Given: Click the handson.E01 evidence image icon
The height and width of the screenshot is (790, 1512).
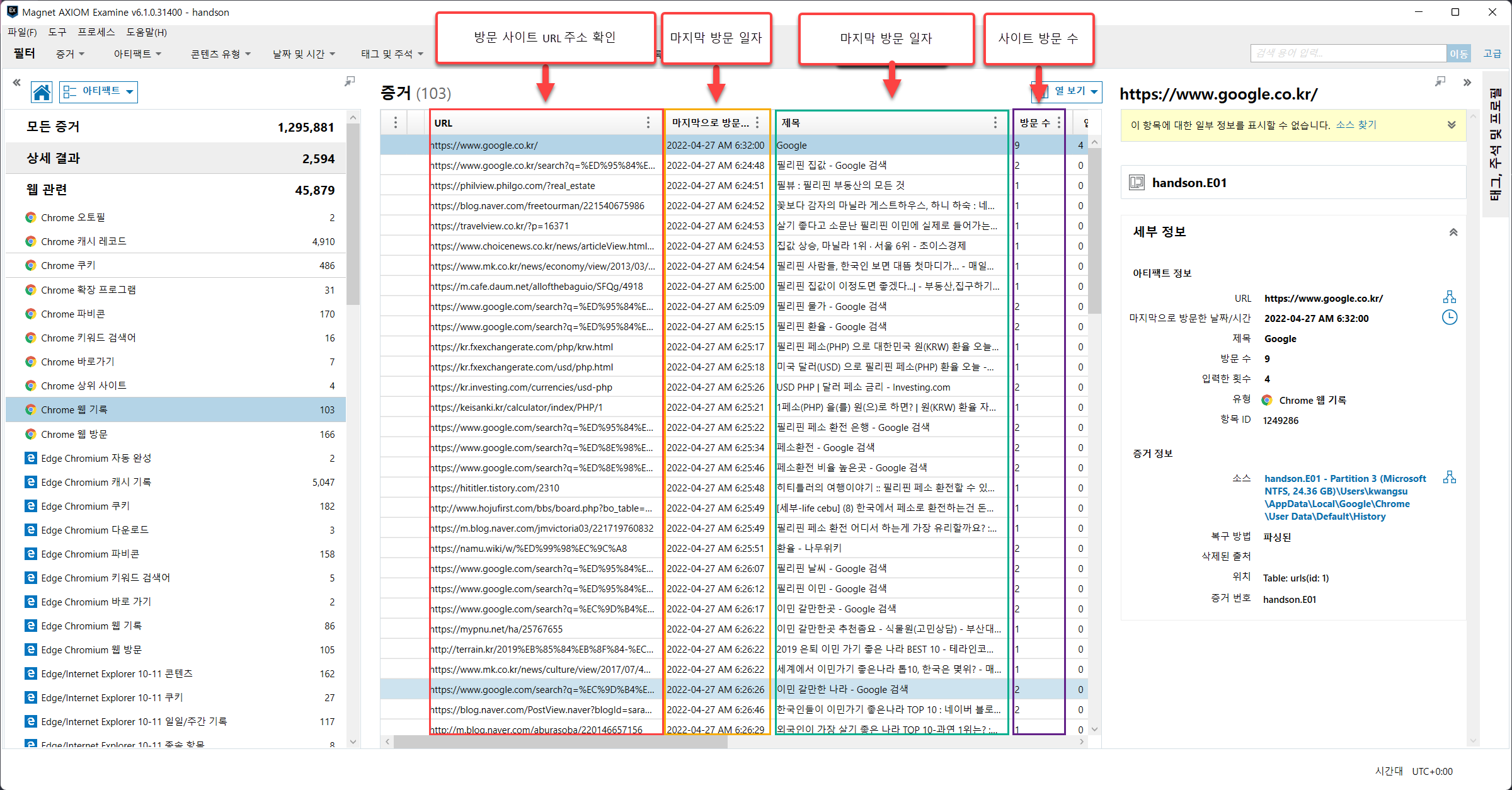Looking at the screenshot, I should coord(1137,183).
